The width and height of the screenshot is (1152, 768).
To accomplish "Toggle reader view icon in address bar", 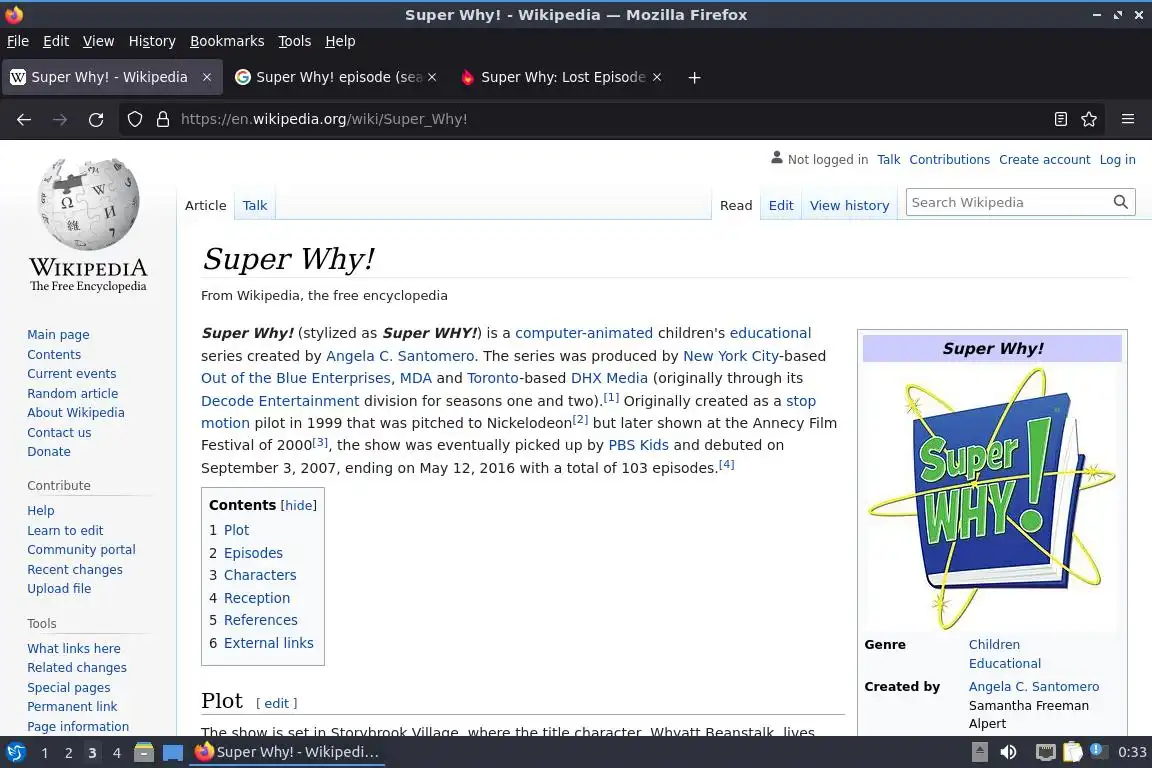I will point(1061,119).
